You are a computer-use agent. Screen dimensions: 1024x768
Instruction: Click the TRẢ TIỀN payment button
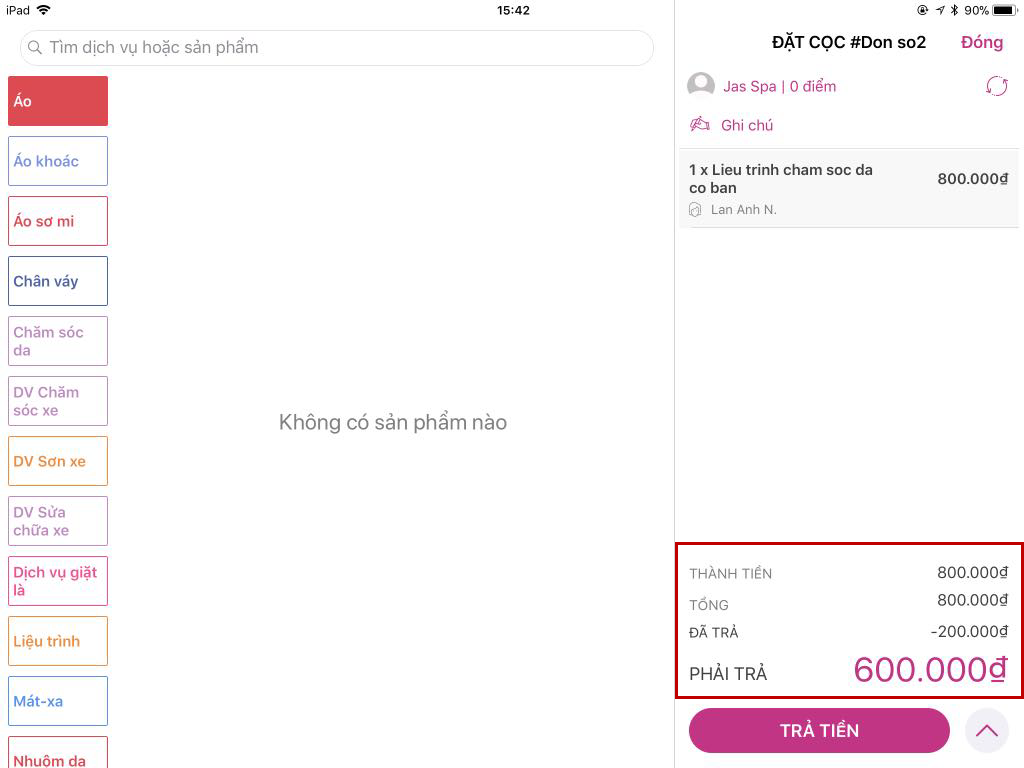[819, 731]
